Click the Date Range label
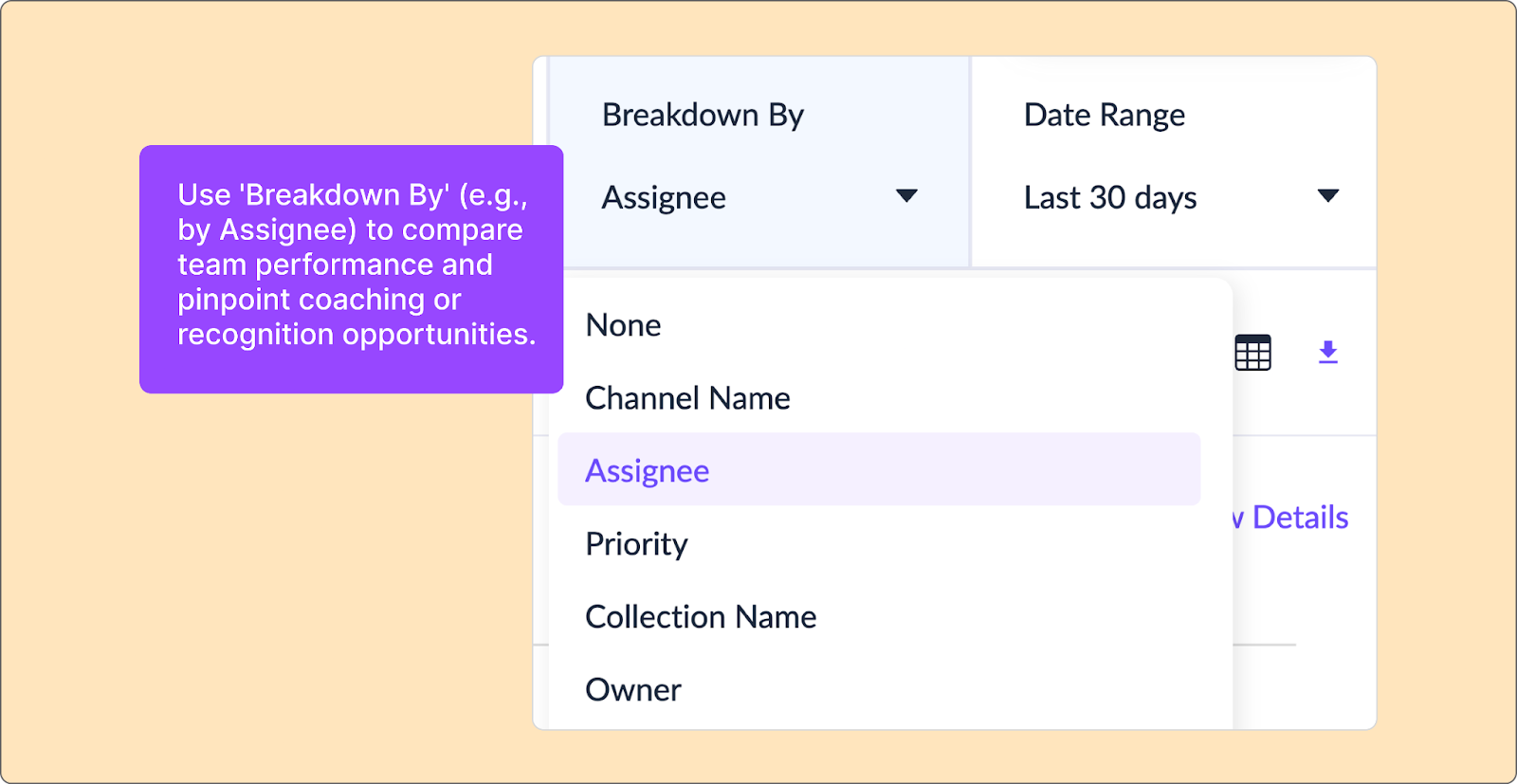The image size is (1517, 784). [1105, 116]
